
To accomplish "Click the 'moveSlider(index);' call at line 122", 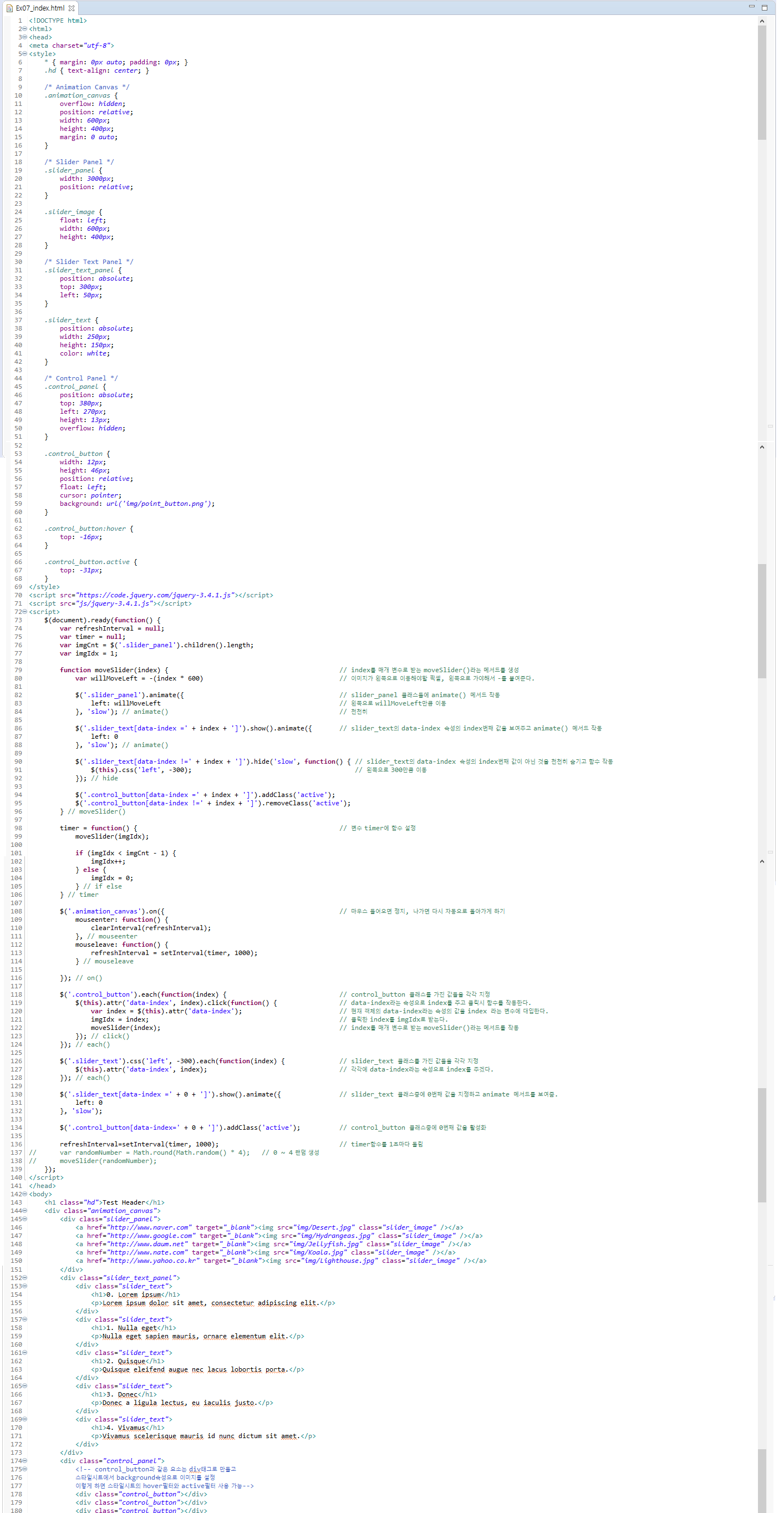I will (126, 1028).
